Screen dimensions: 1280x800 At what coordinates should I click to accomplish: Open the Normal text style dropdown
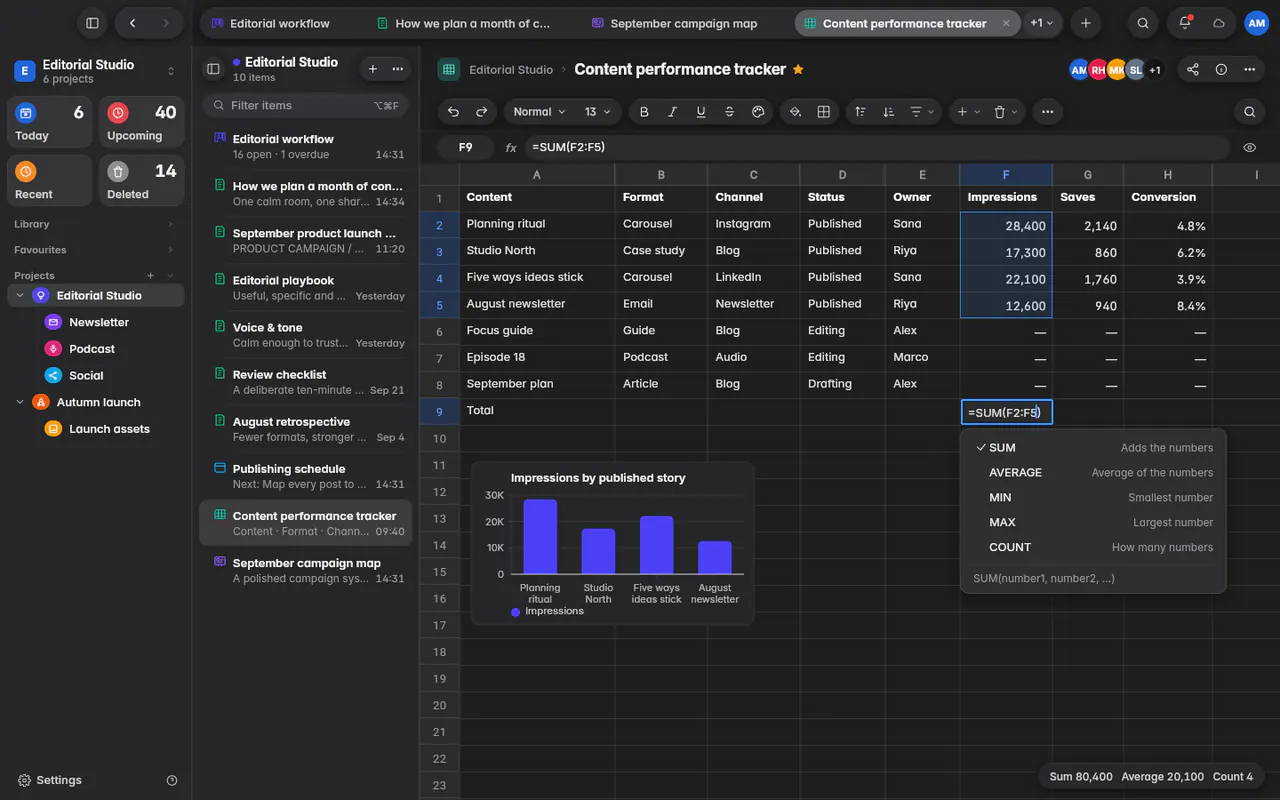[539, 112]
